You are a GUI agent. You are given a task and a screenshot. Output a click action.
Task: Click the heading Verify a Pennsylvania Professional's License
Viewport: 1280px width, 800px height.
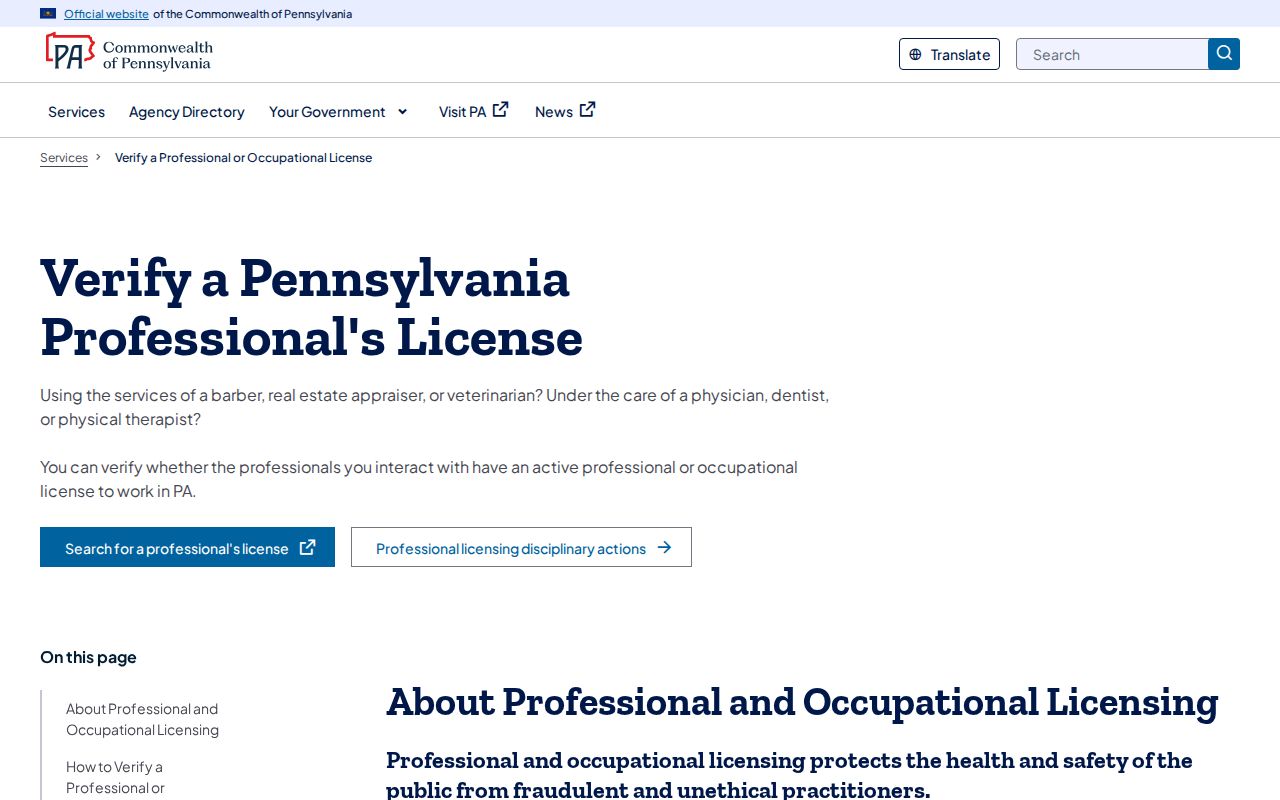coord(311,306)
